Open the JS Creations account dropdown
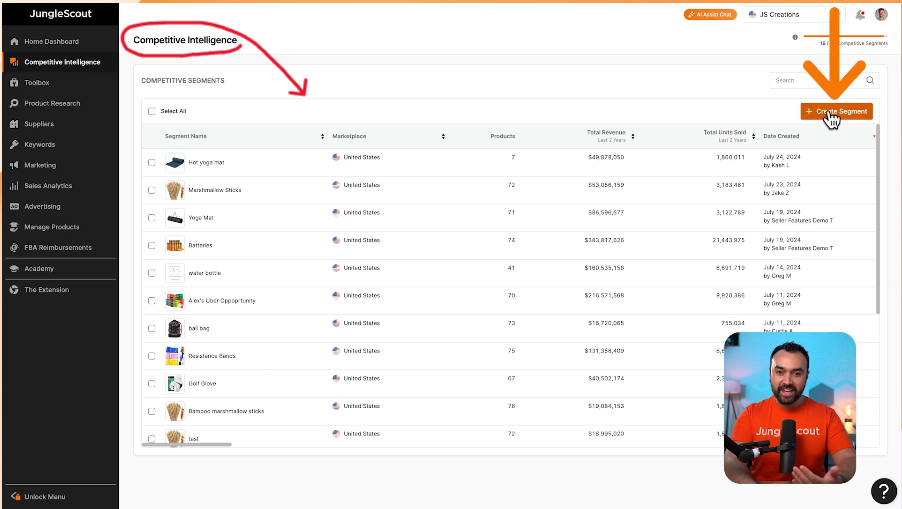This screenshot has width=902, height=509. [793, 14]
